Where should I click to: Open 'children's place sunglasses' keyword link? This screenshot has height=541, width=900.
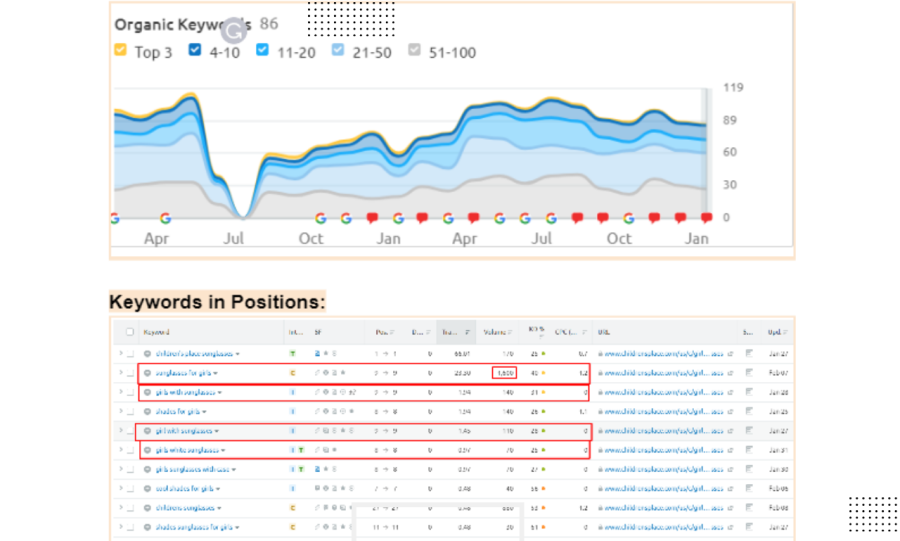194,354
